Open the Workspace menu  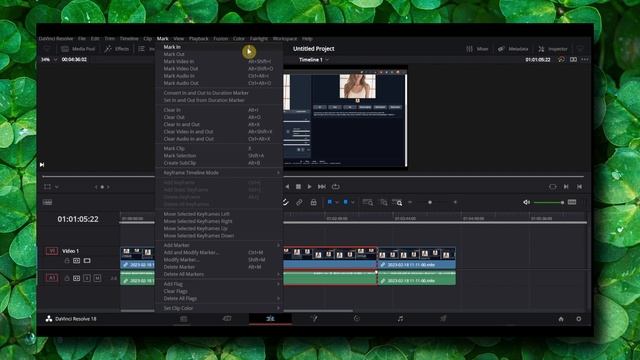tap(285, 39)
